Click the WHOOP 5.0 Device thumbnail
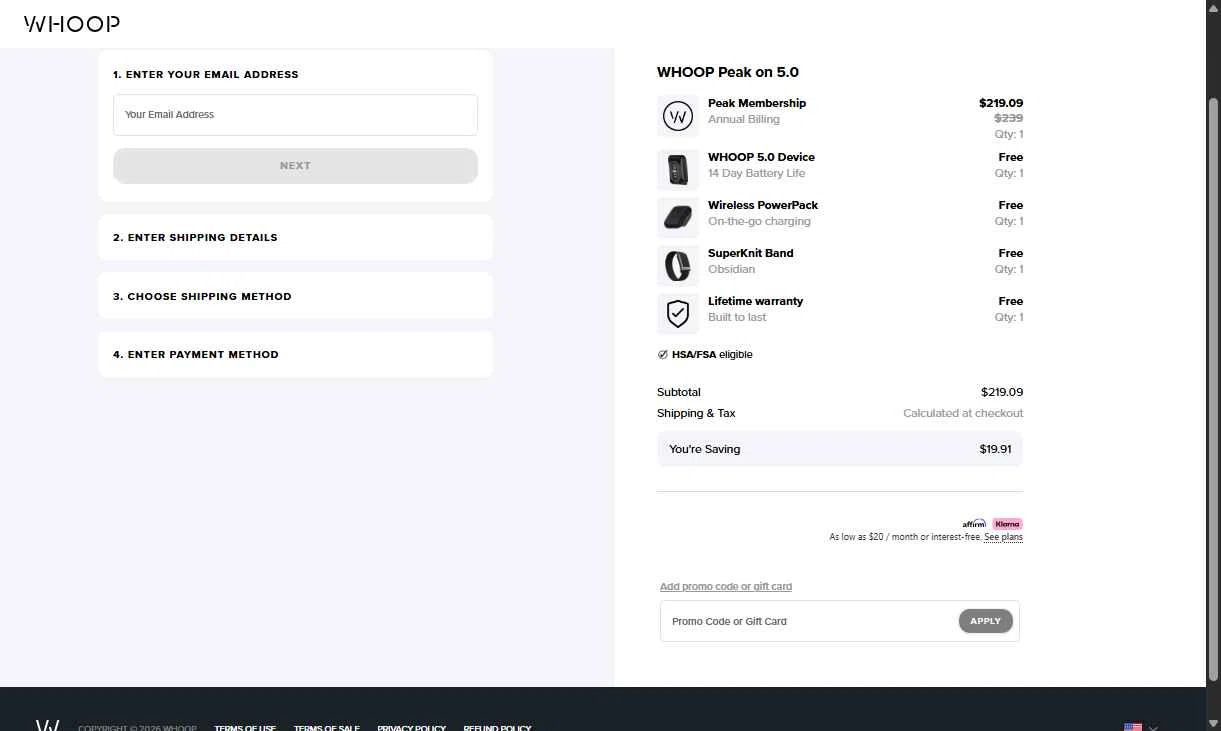Screen dimensions: 1221x731 pyautogui.click(x=678, y=170)
